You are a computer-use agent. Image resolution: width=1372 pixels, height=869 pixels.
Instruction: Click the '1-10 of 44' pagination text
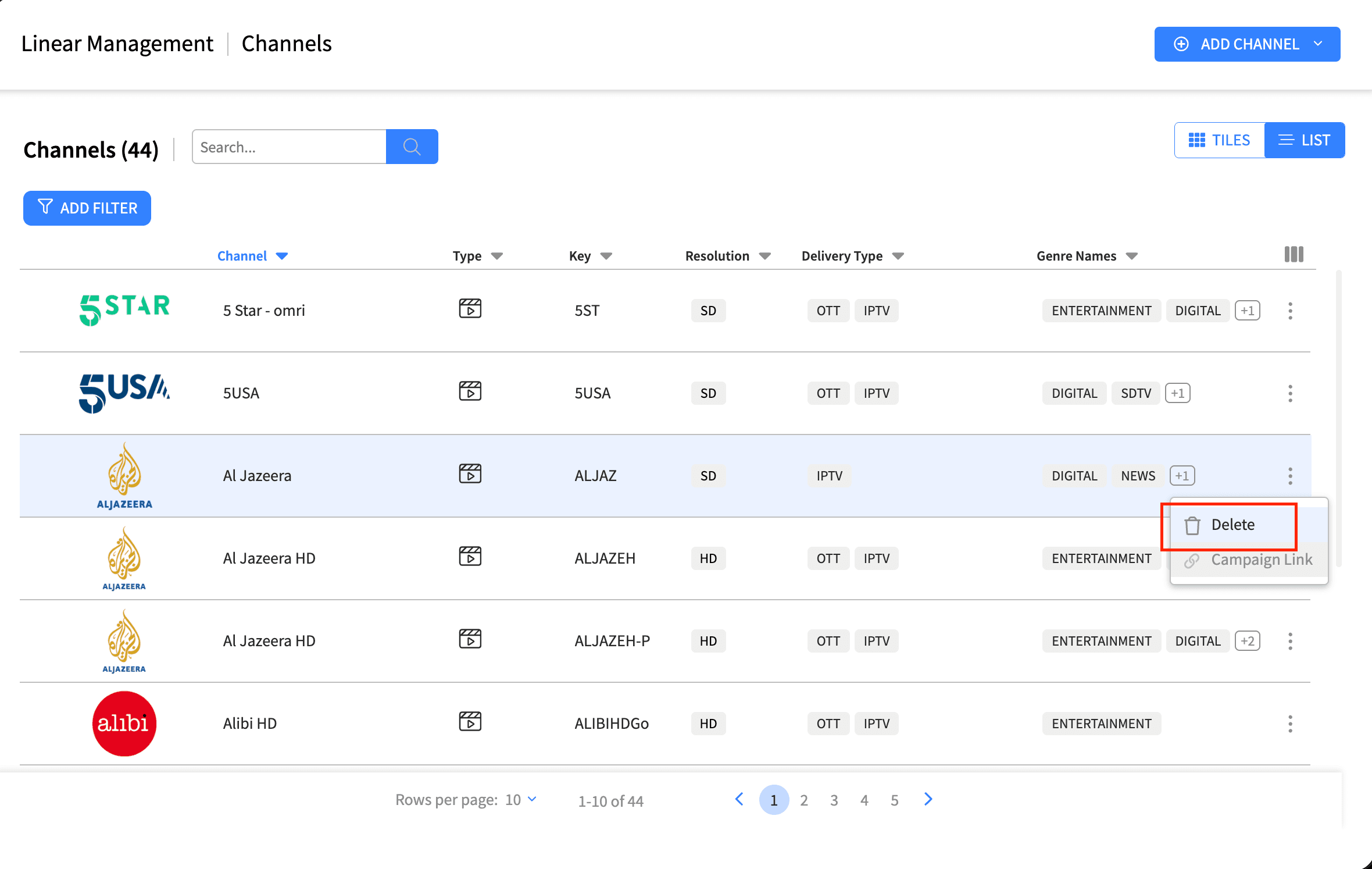pyautogui.click(x=610, y=801)
